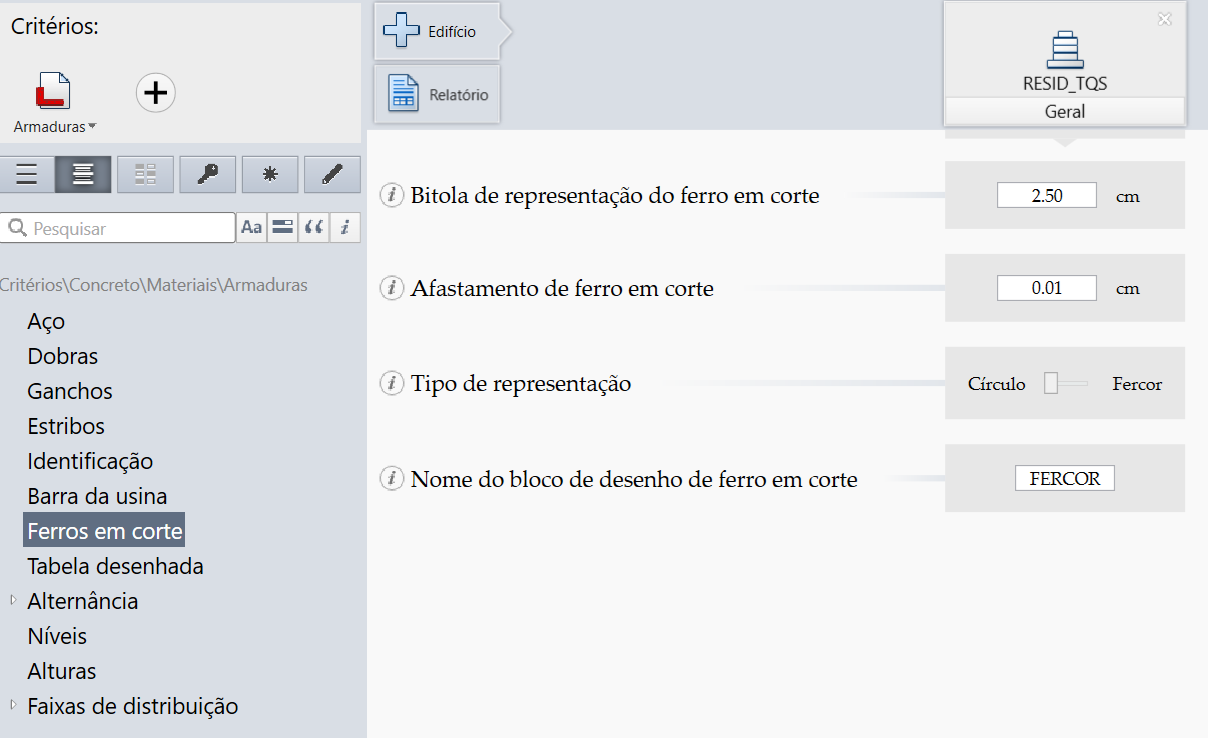Show info for Tipo de representação

pyautogui.click(x=392, y=383)
